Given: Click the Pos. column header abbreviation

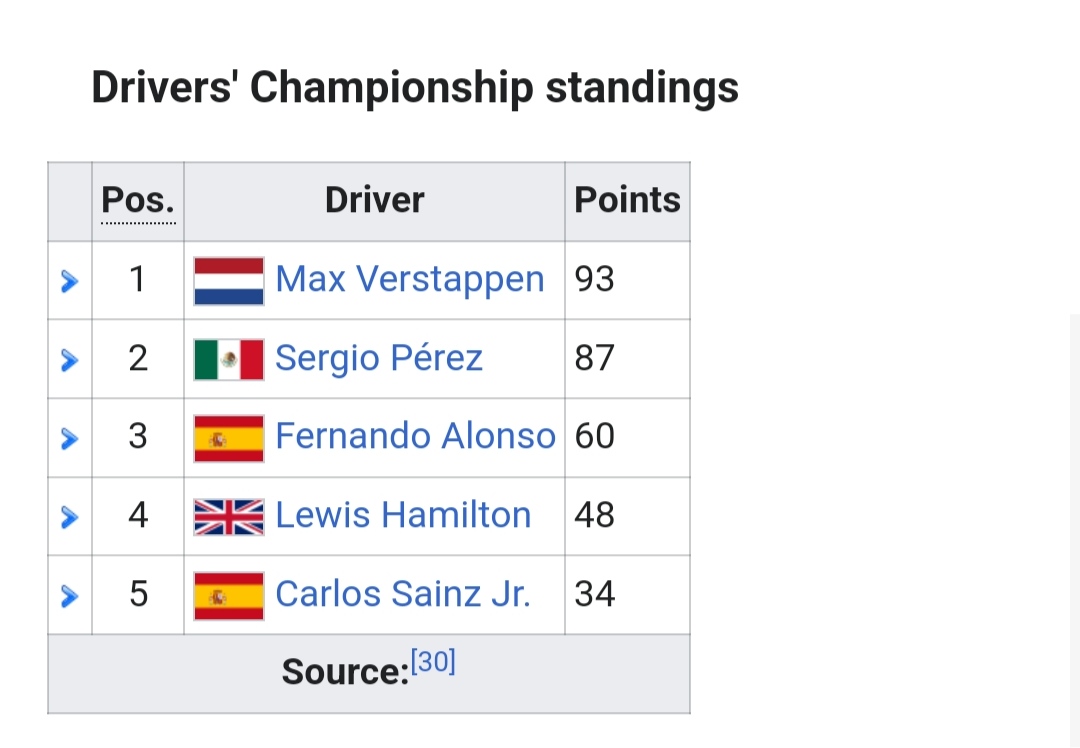Looking at the screenshot, I should coord(138,201).
